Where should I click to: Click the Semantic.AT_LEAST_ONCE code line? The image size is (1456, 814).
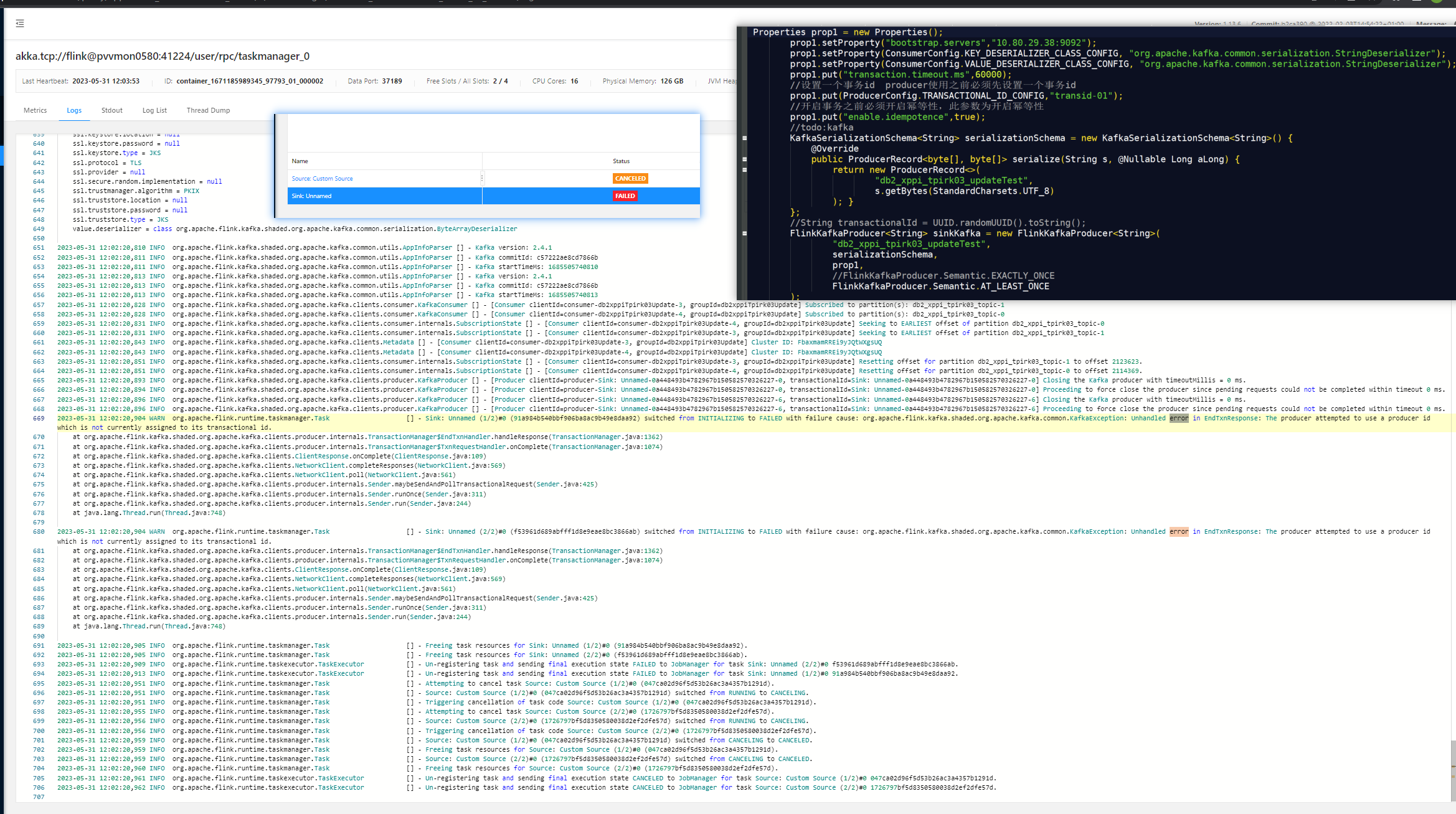pos(940,286)
